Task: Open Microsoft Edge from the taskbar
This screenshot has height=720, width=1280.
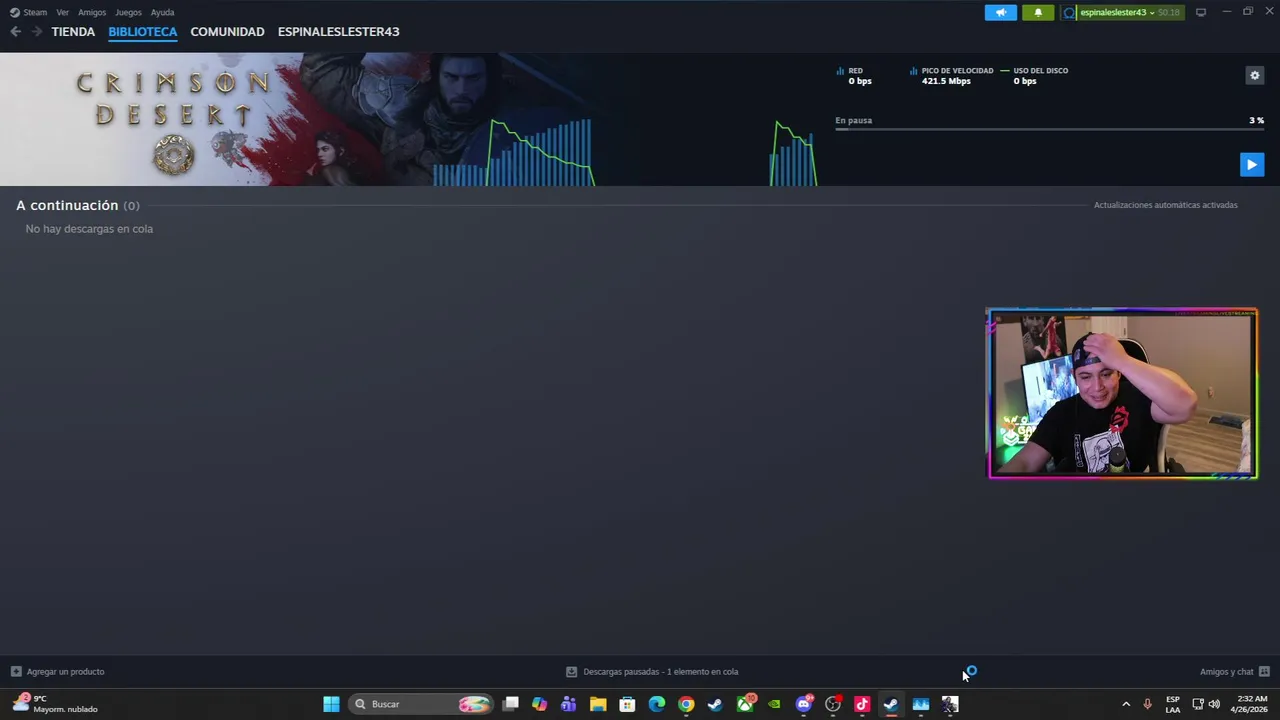Action: click(x=657, y=704)
